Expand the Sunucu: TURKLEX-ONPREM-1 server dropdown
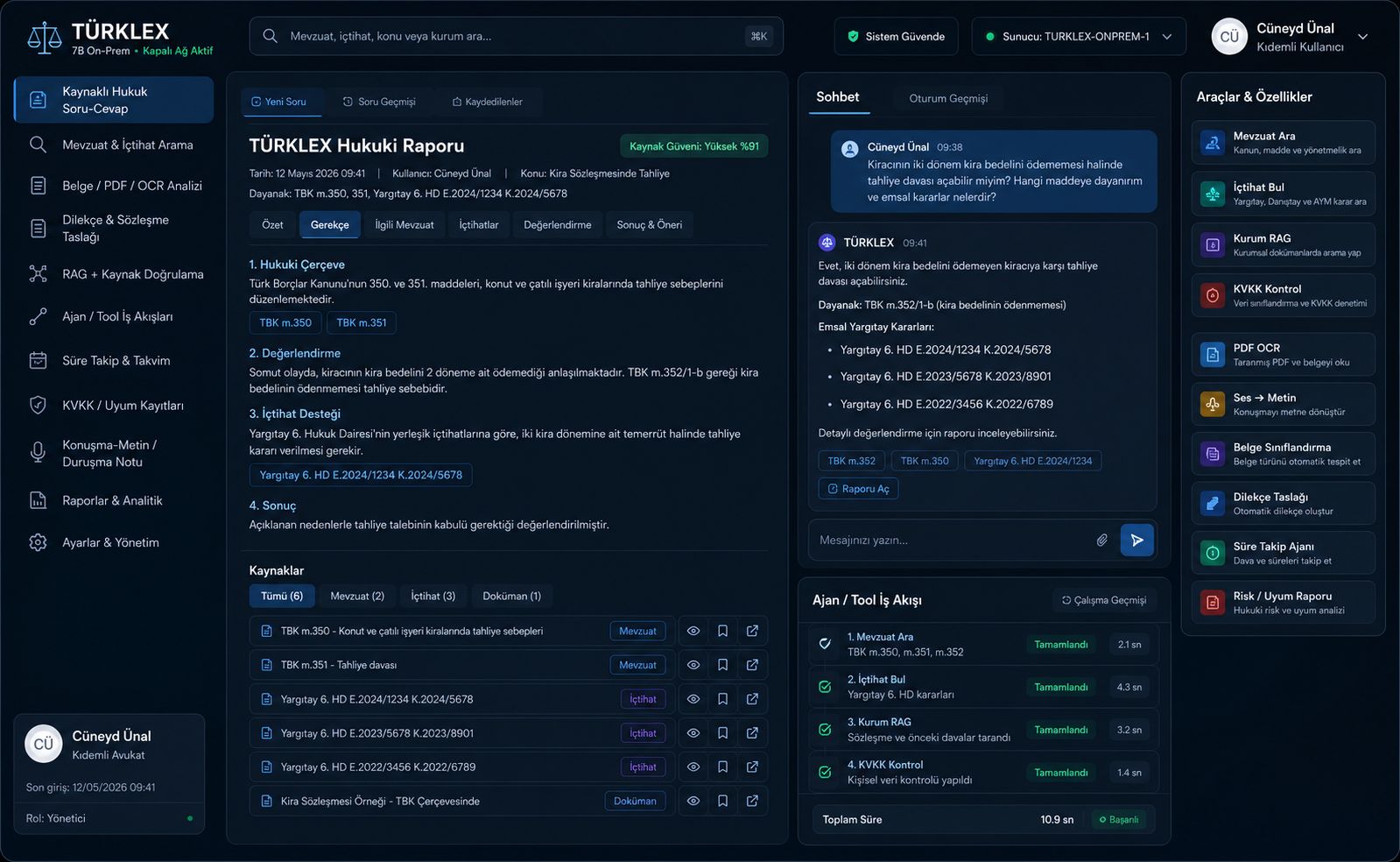 1079,37
